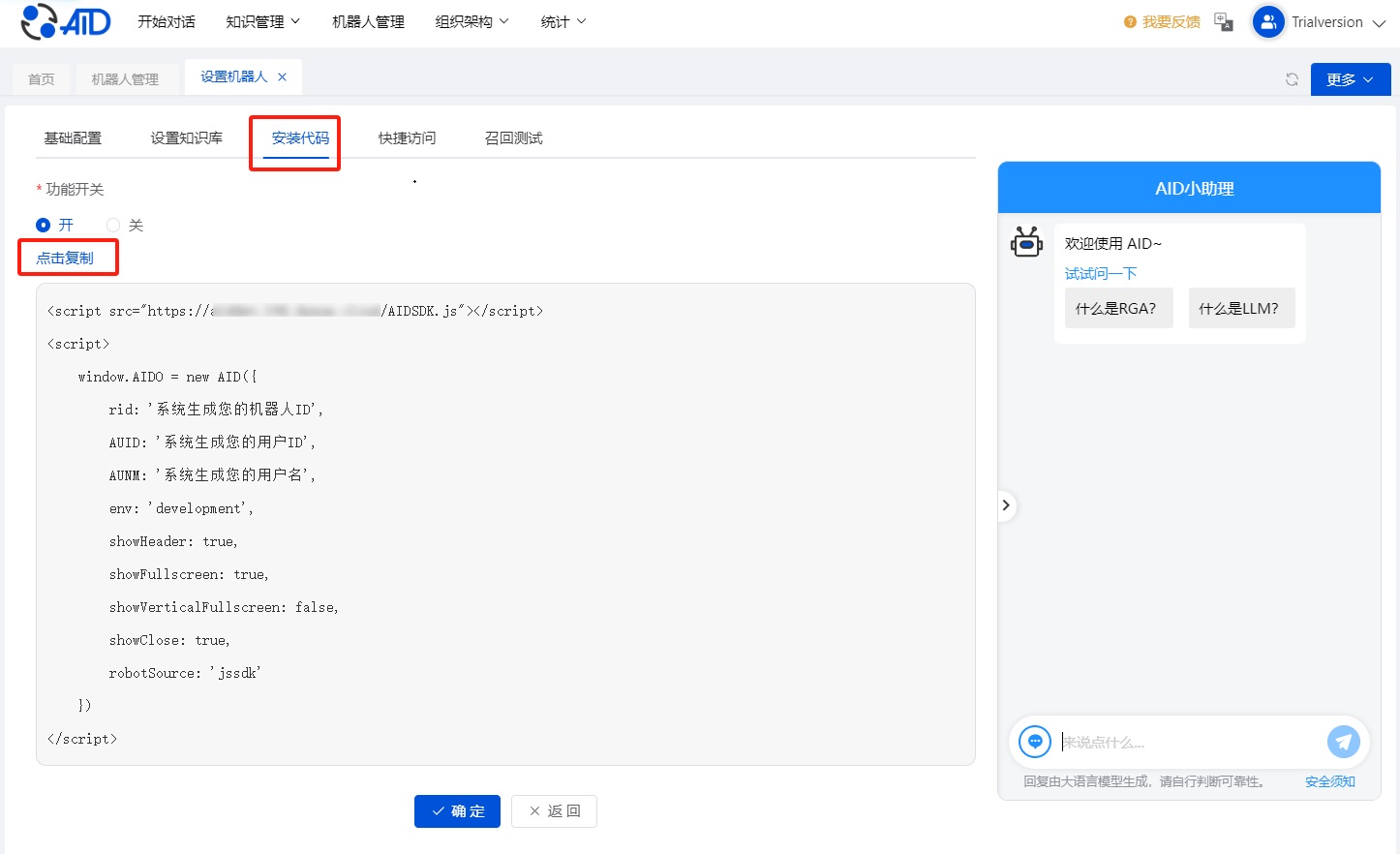Click the user avatar icon
The width and height of the screenshot is (1400, 854).
pos(1268,22)
